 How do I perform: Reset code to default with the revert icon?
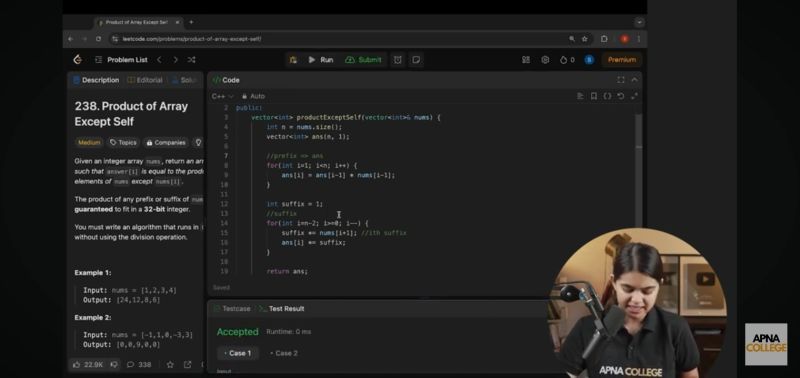click(620, 96)
